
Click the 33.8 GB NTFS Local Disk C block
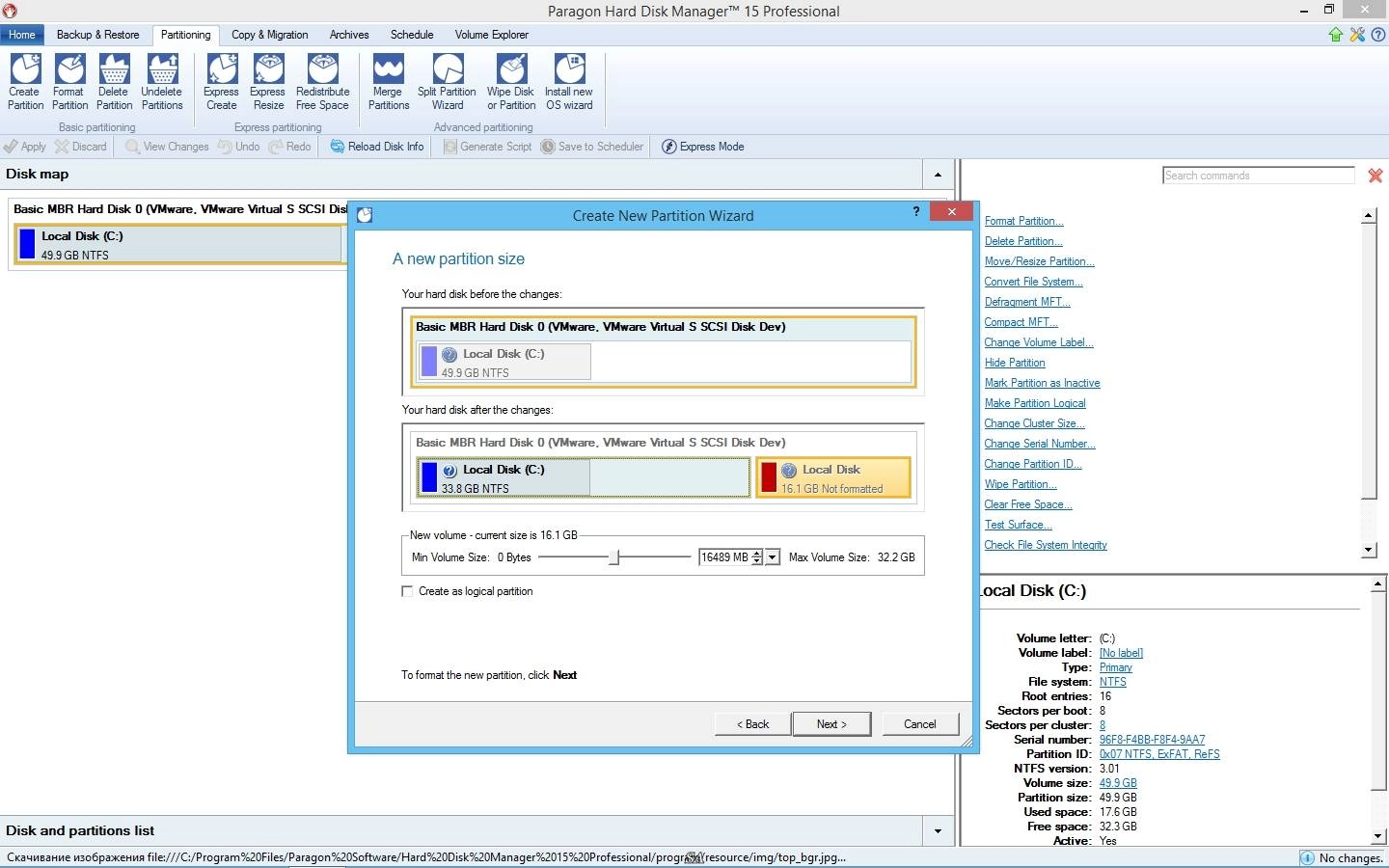[x=583, y=477]
